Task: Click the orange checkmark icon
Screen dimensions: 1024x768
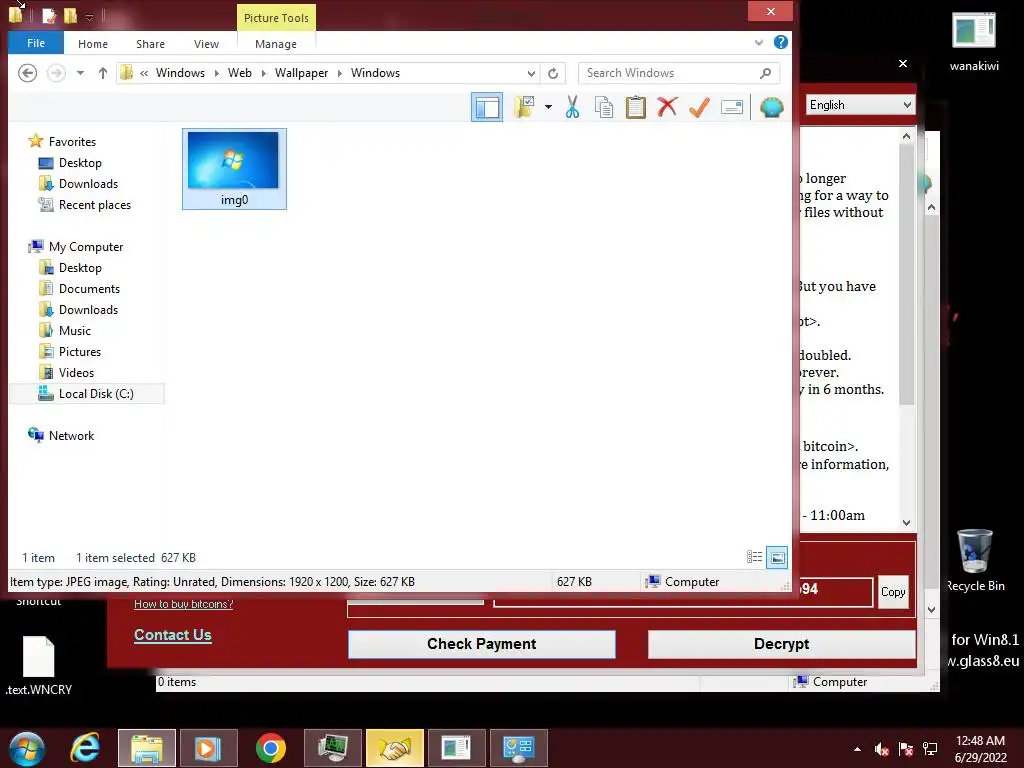Action: [x=699, y=107]
